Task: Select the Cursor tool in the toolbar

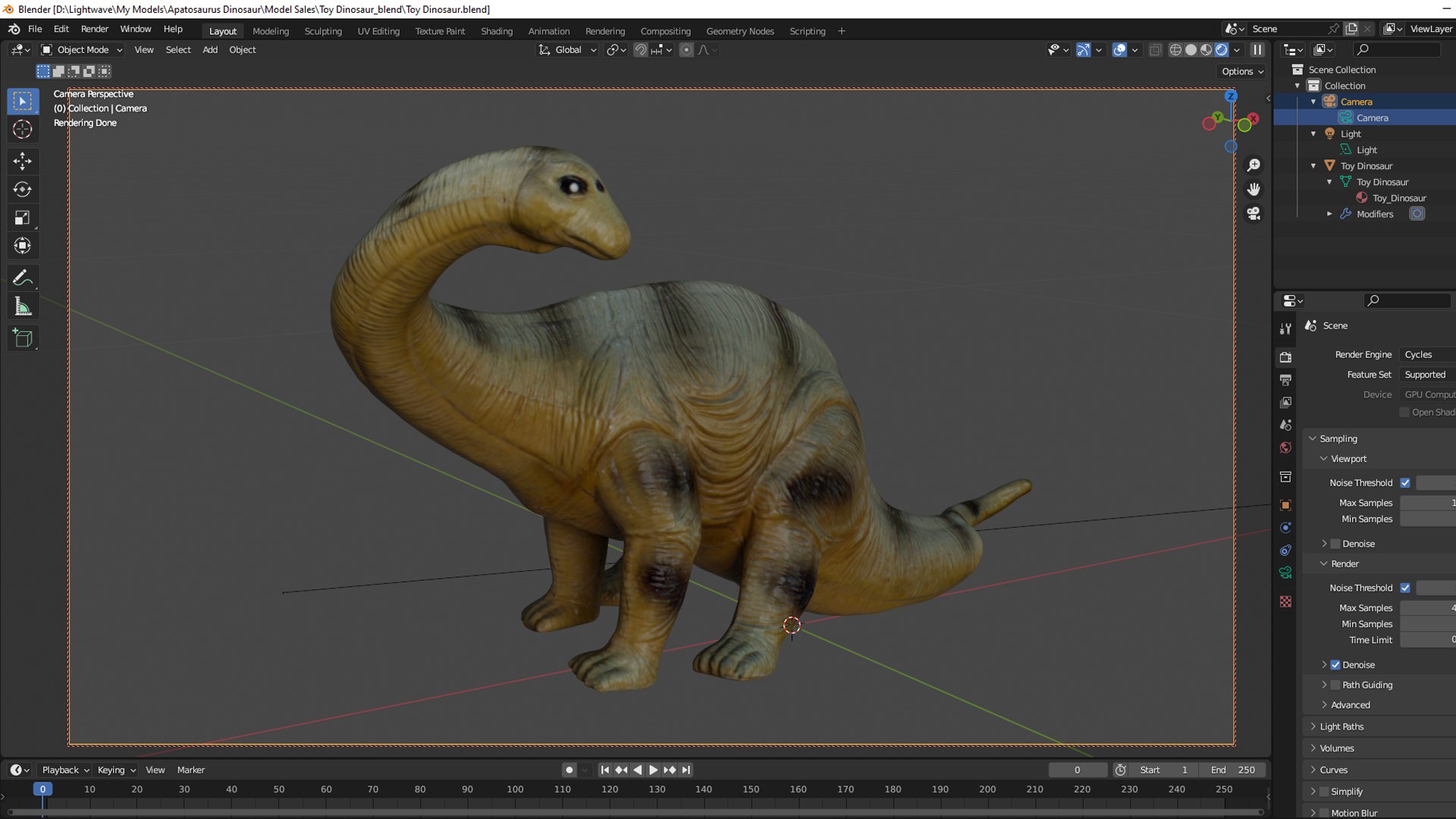Action: tap(23, 130)
